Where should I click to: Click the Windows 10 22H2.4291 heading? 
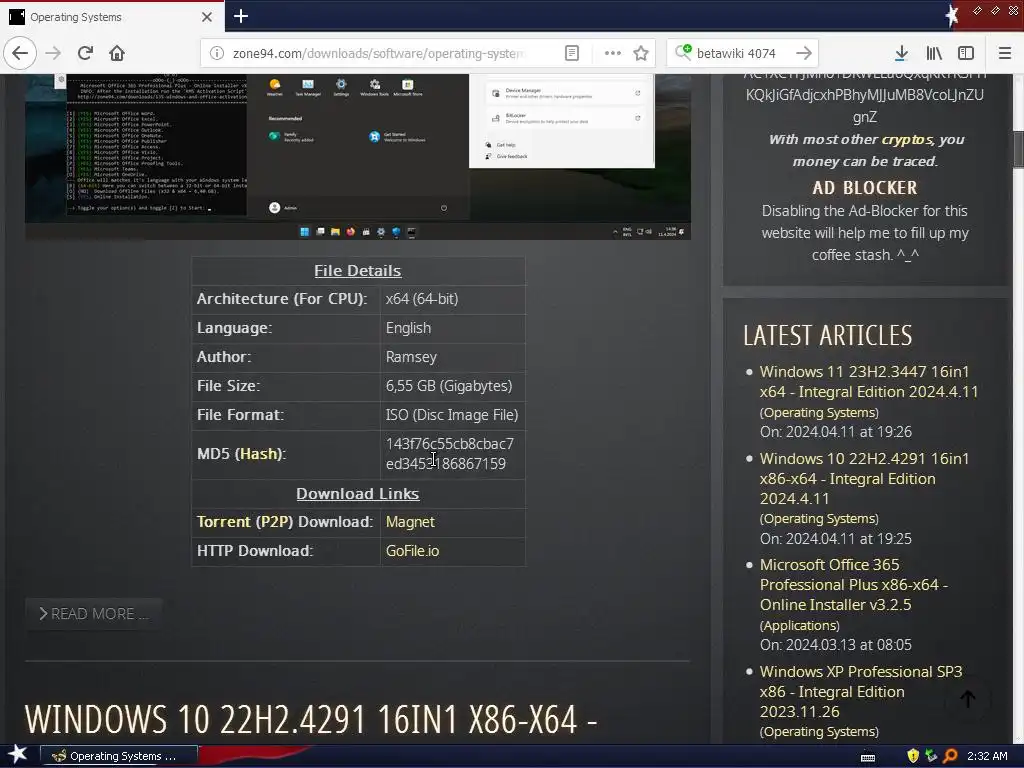311,719
